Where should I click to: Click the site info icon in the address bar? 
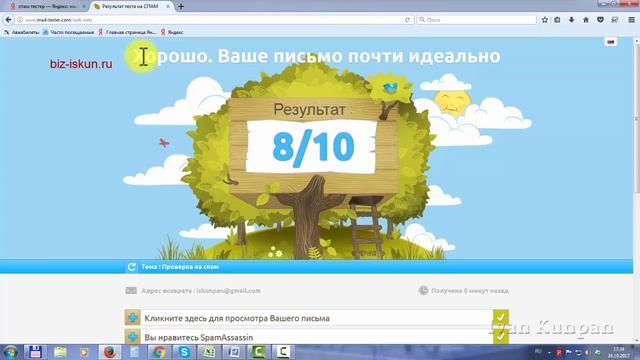(x=20, y=20)
